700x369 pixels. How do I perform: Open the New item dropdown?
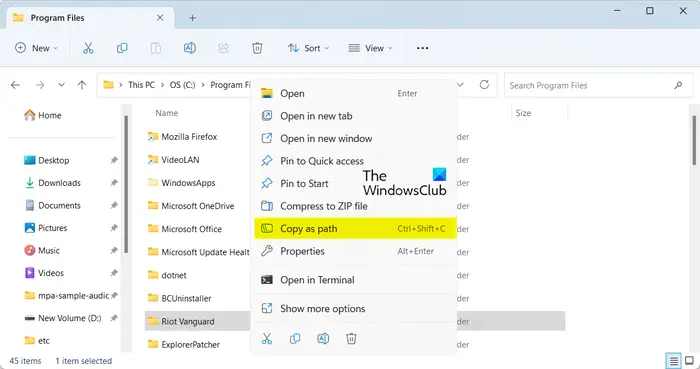pos(36,48)
